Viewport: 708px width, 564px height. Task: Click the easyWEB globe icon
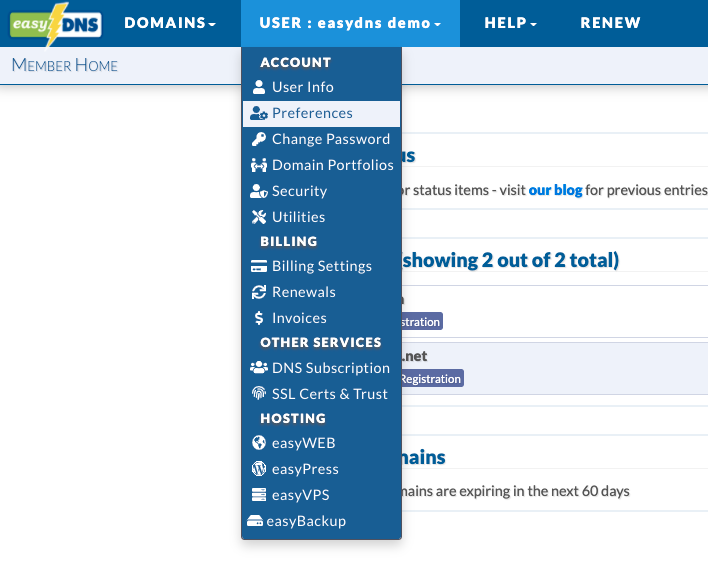point(259,443)
